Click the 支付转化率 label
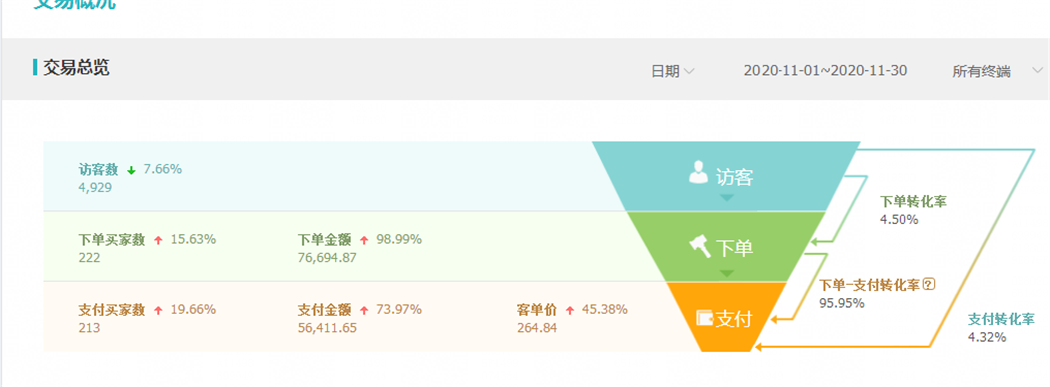Image resolution: width=1050 pixels, height=387 pixels. (x=1000, y=319)
